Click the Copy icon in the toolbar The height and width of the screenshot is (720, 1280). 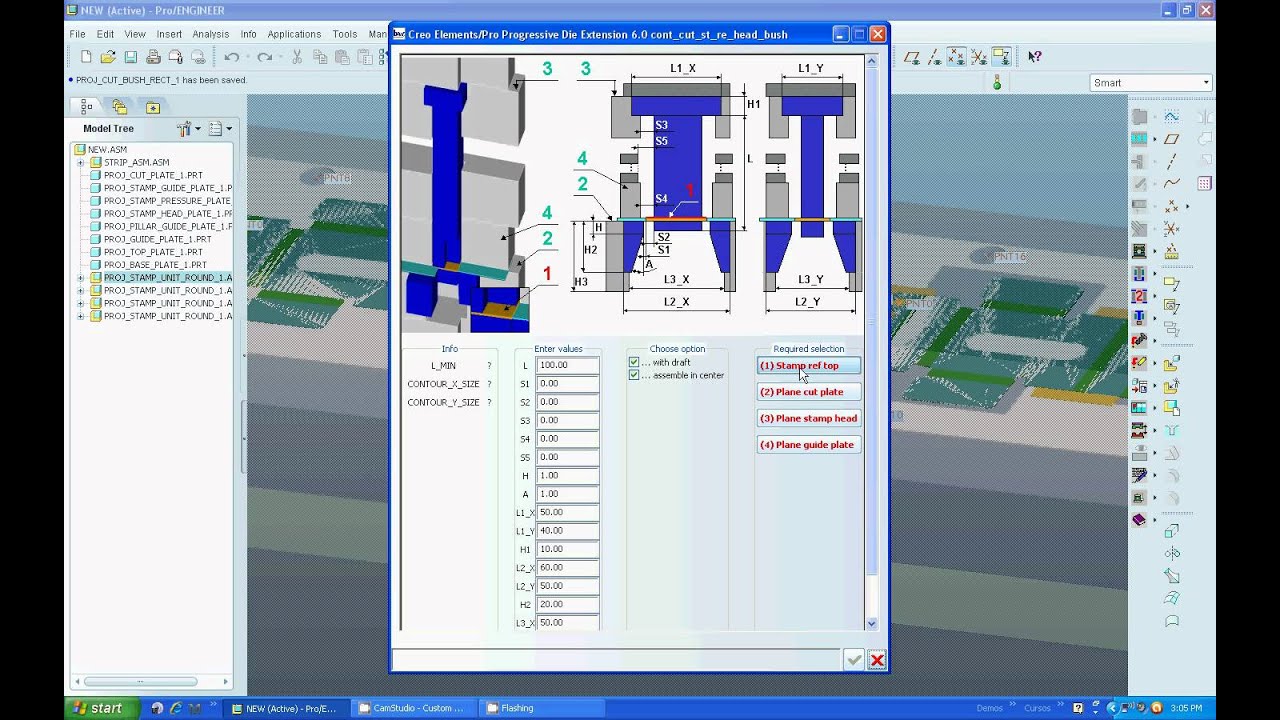pyautogui.click(x=319, y=57)
